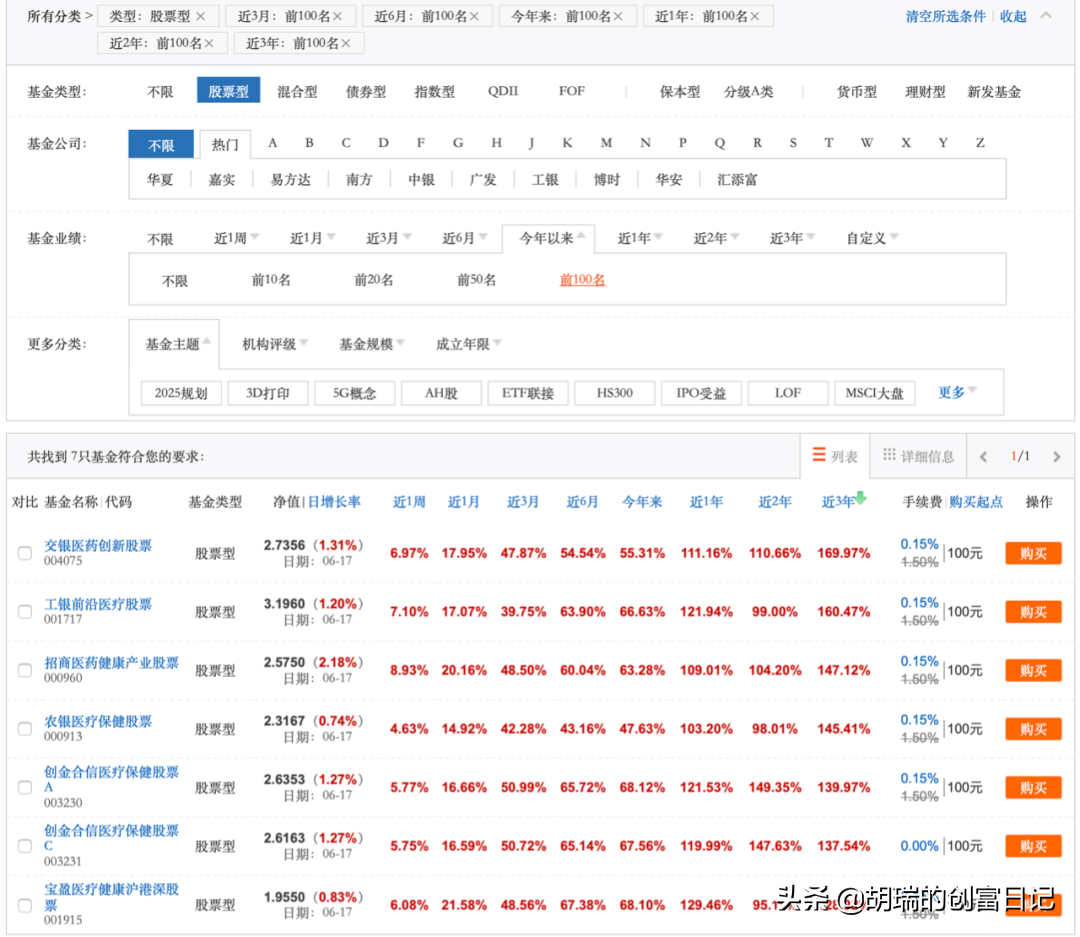Buy 招商医药健康产业股票 with 购买 button

click(x=1033, y=670)
